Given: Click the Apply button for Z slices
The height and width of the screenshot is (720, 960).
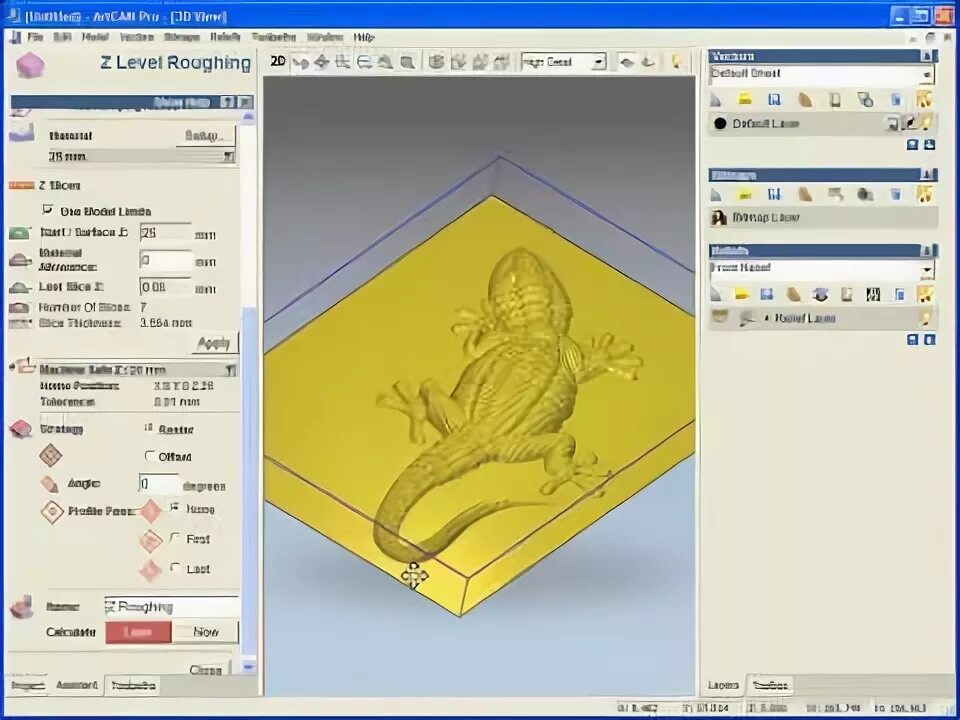Looking at the screenshot, I should [214, 343].
